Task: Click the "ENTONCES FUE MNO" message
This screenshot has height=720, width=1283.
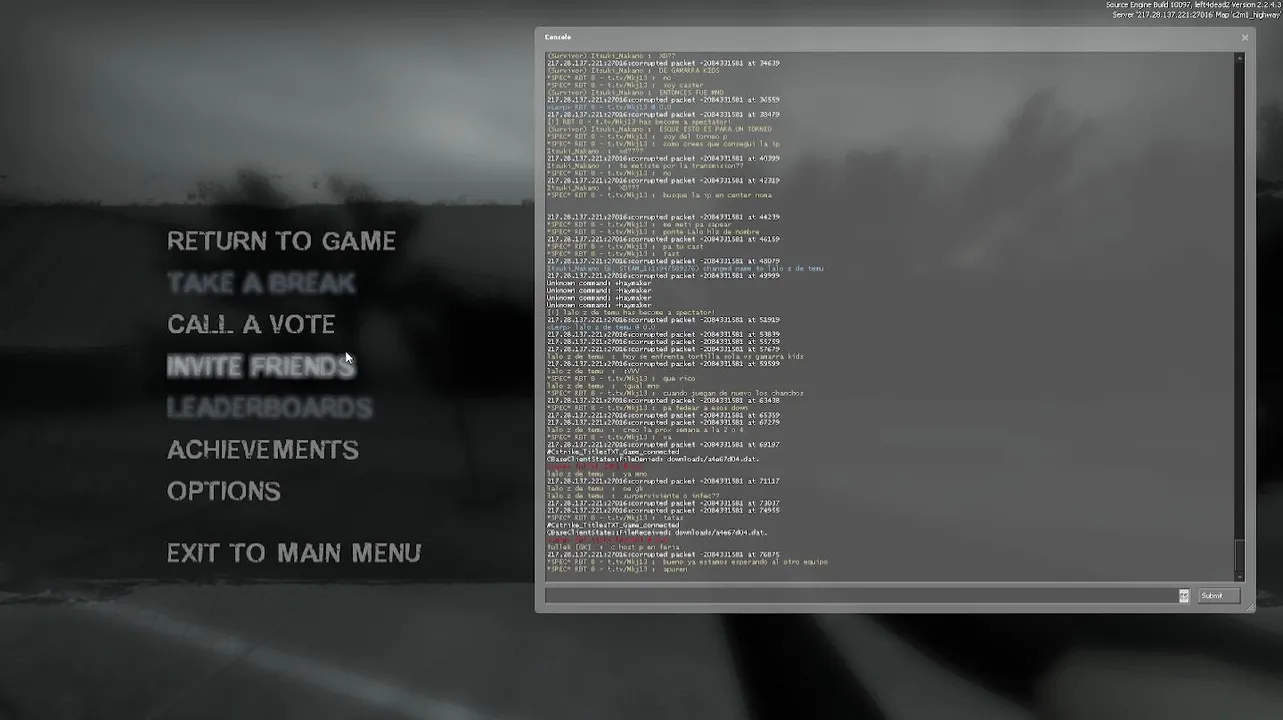Action: (x=635, y=93)
